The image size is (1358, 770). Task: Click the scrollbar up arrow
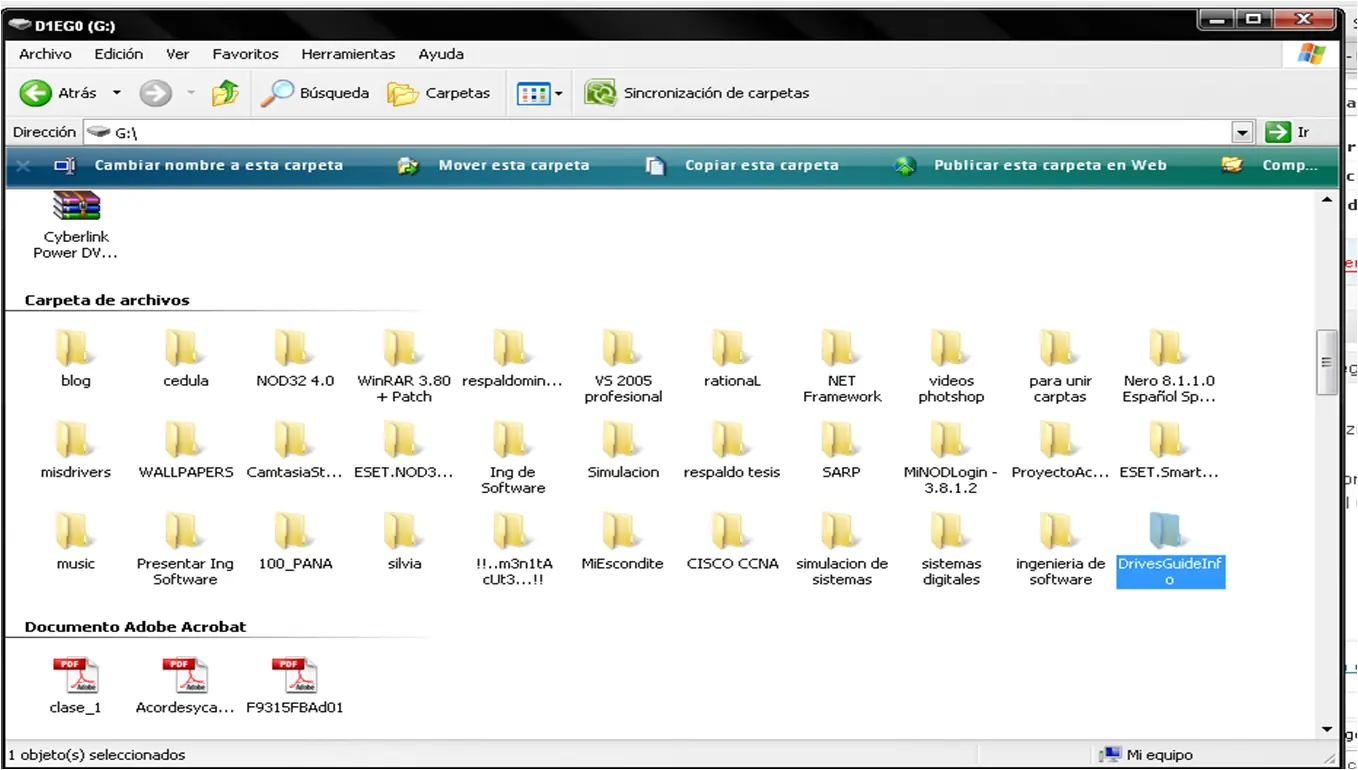[1327, 200]
